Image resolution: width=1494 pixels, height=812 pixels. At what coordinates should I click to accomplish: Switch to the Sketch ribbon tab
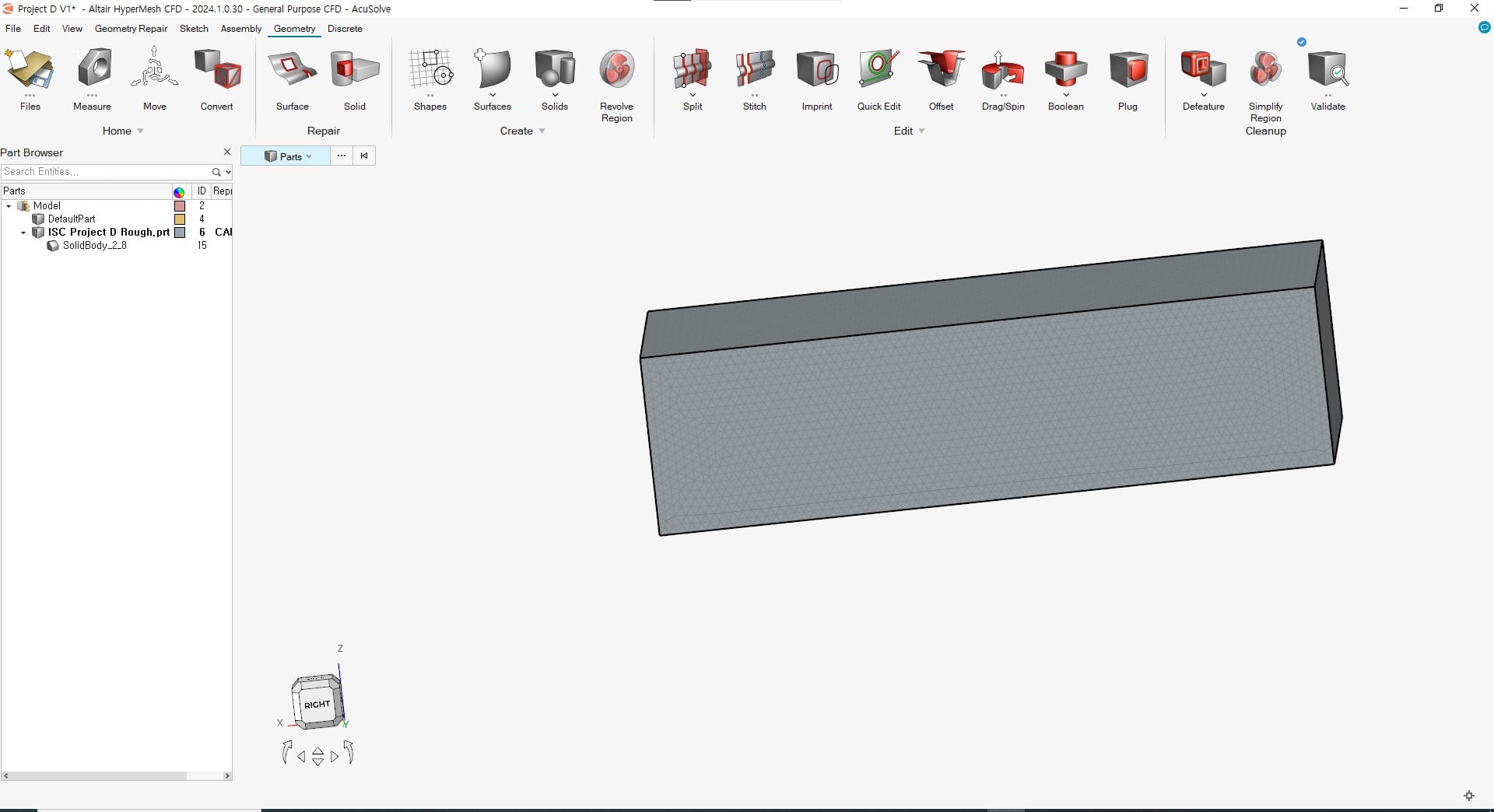point(194,29)
